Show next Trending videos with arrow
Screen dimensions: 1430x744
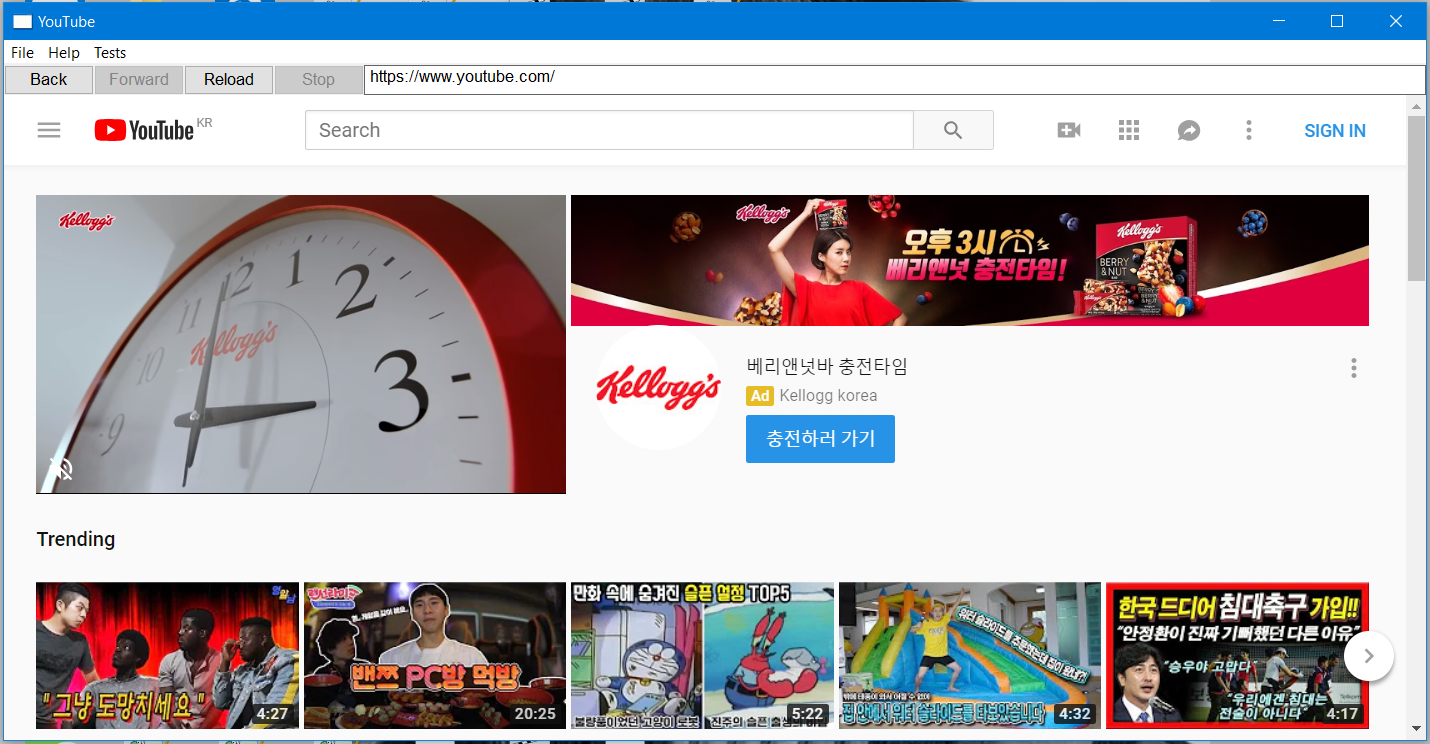click(x=1369, y=656)
